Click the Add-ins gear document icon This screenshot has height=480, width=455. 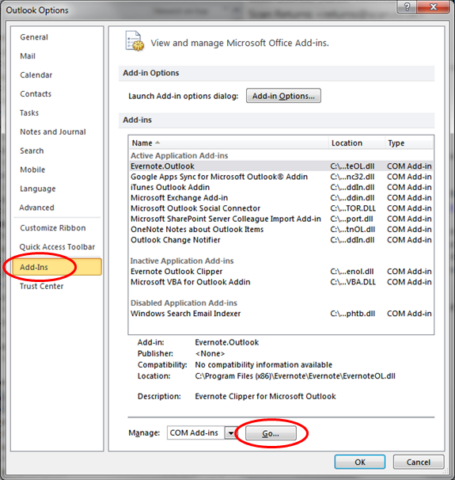tap(134, 41)
